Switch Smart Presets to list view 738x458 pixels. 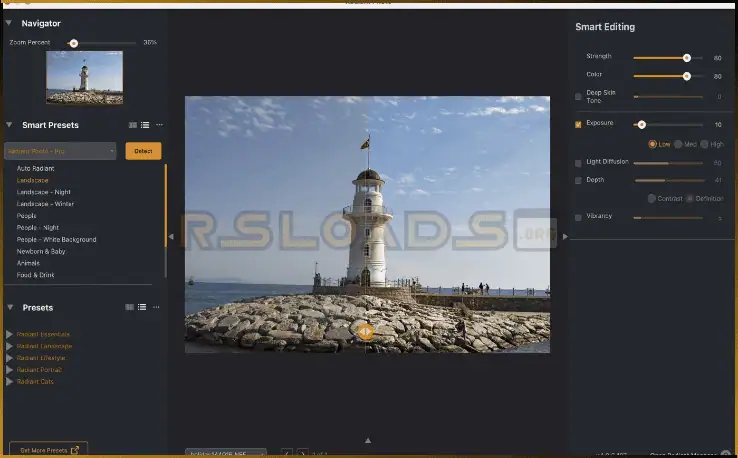pyautogui.click(x=145, y=125)
